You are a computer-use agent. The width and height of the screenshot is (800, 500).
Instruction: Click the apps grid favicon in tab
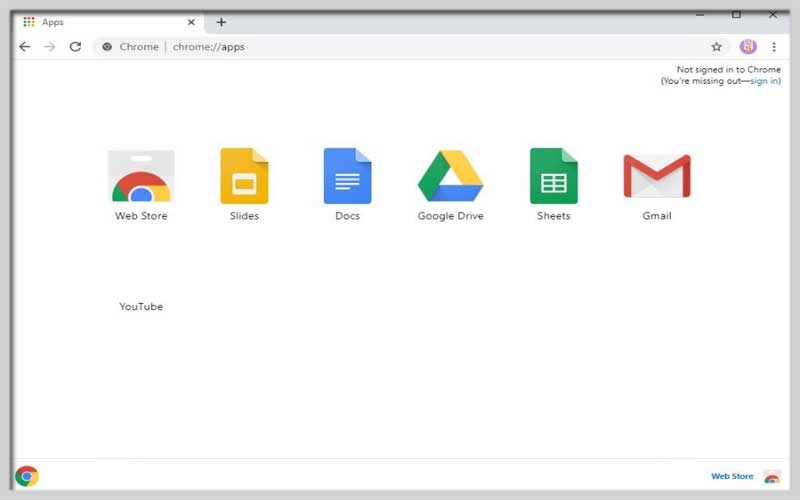(29, 22)
